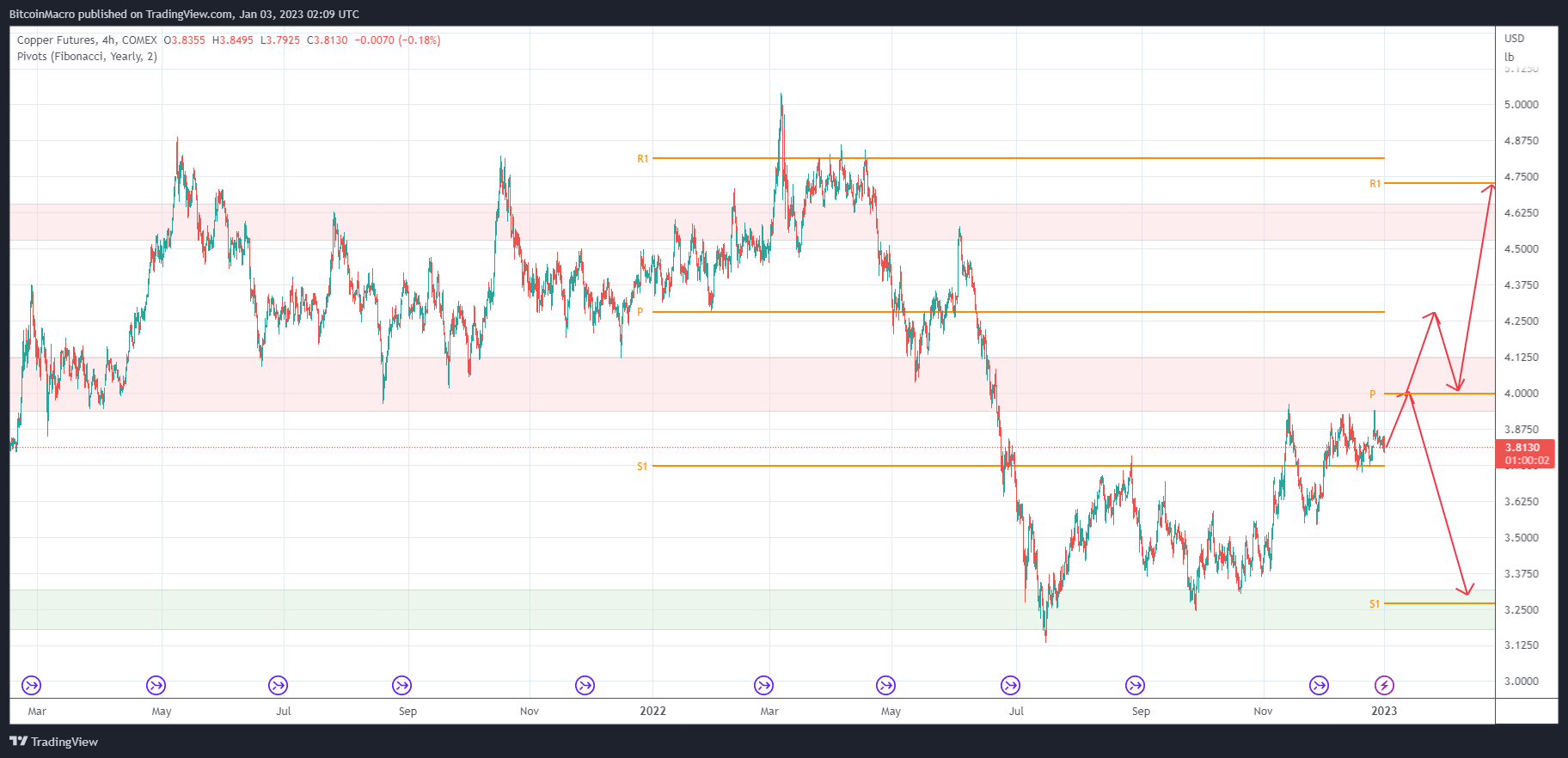Click the 2023 year label on time axis
1568x758 pixels.
pyautogui.click(x=1384, y=711)
